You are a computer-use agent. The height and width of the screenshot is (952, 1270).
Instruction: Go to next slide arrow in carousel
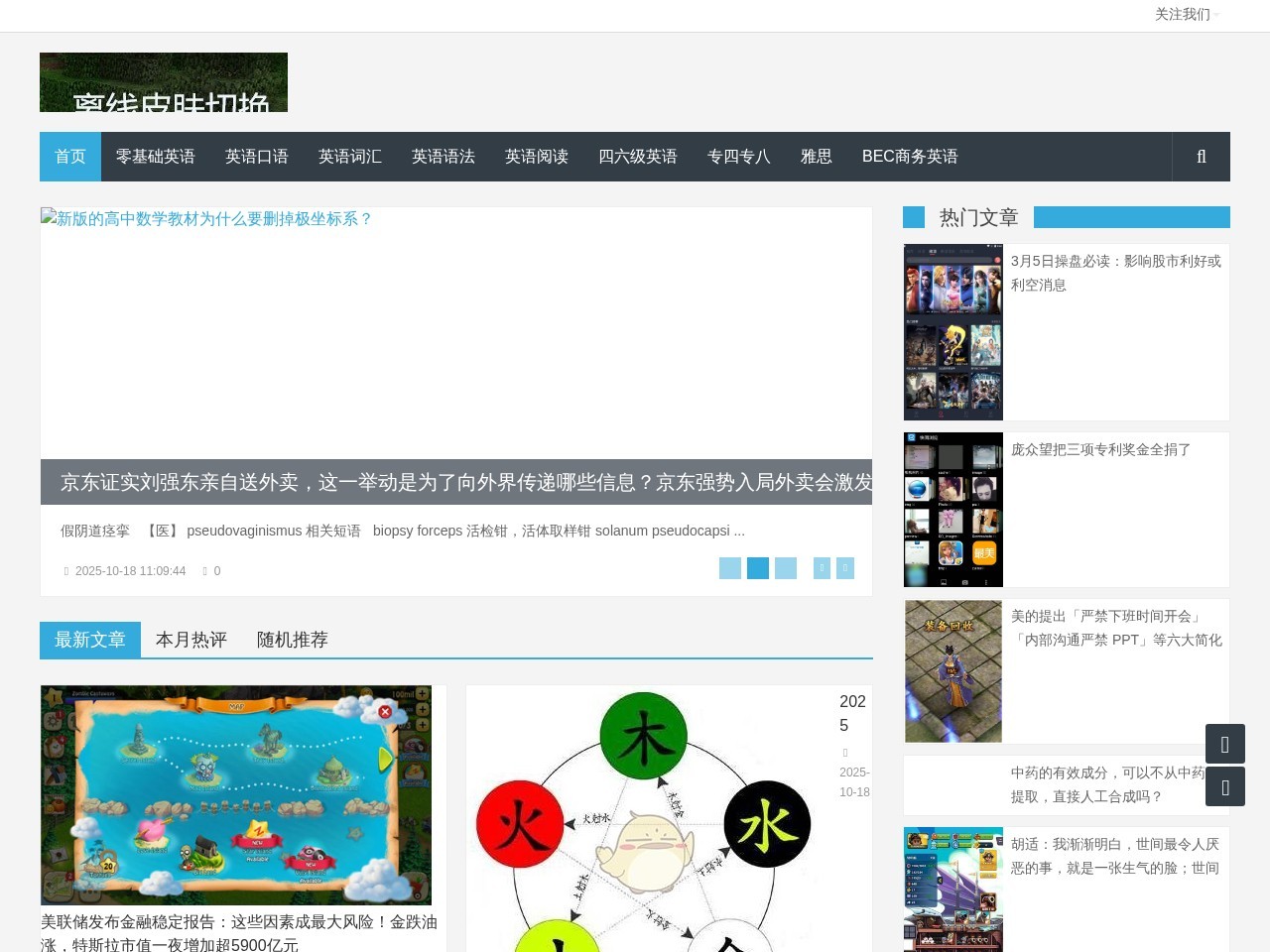coord(845,568)
